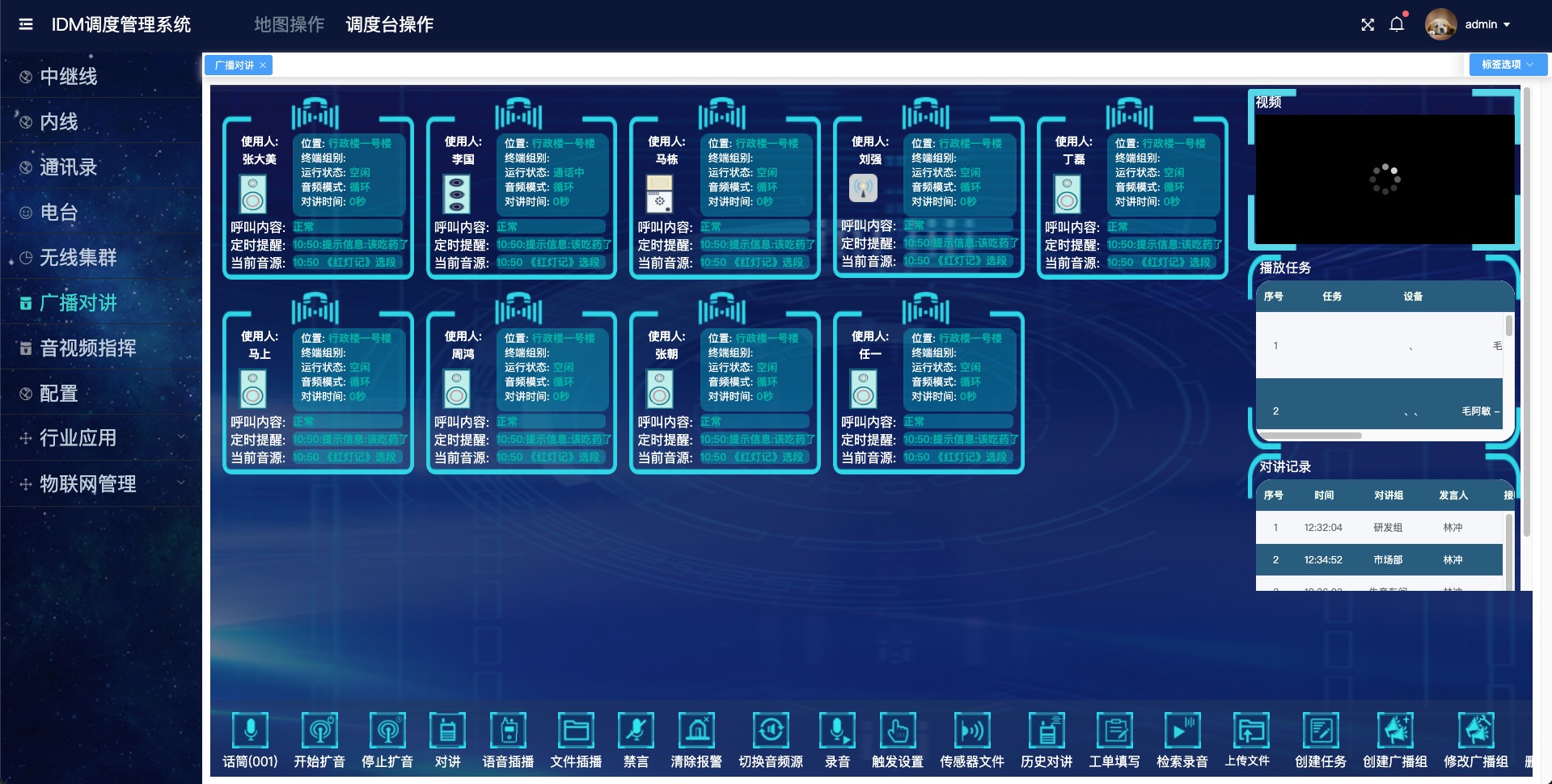This screenshot has height=784, width=1552.
Task: Toggle fullscreen icon in top bar
Action: coord(1368,24)
